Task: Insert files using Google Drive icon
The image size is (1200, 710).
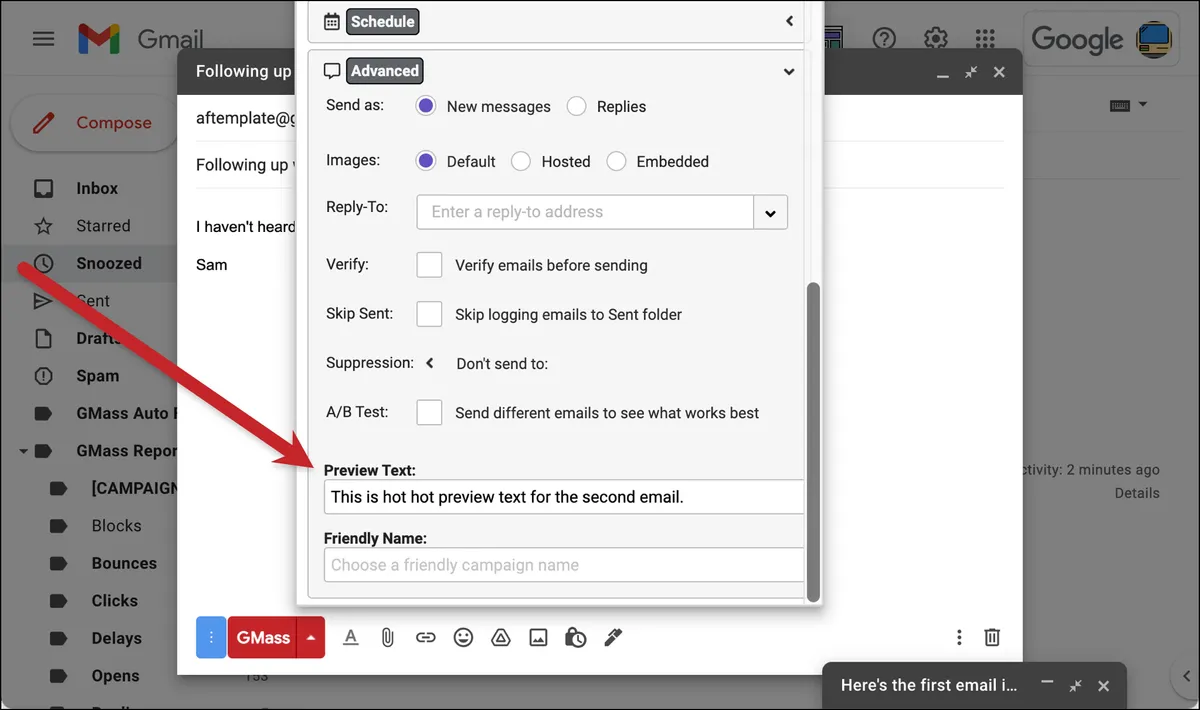Action: [501, 637]
